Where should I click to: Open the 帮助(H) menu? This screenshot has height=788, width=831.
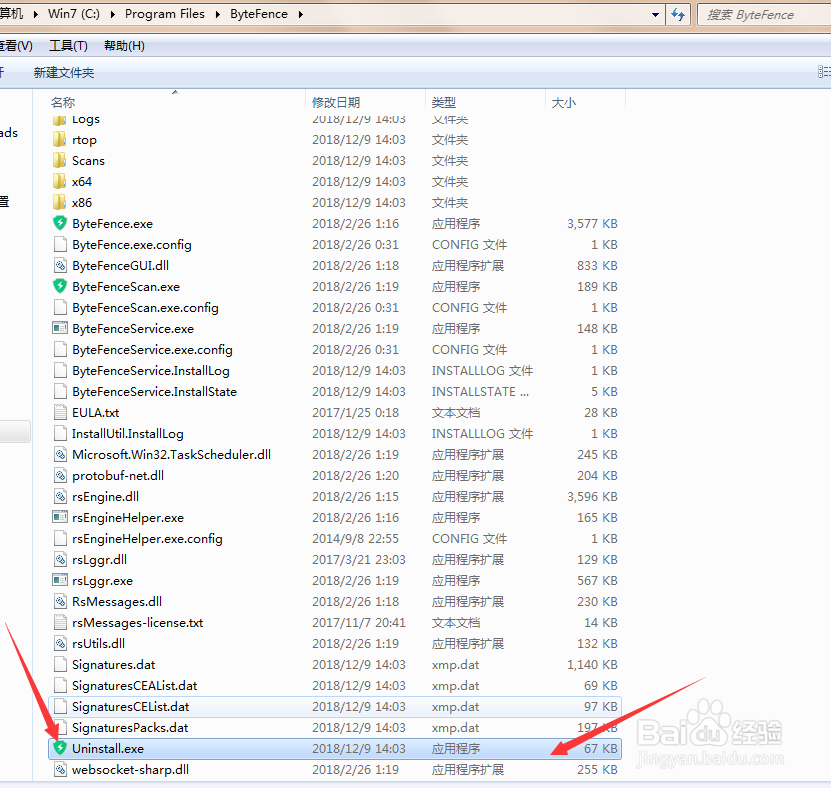pyautogui.click(x=125, y=46)
